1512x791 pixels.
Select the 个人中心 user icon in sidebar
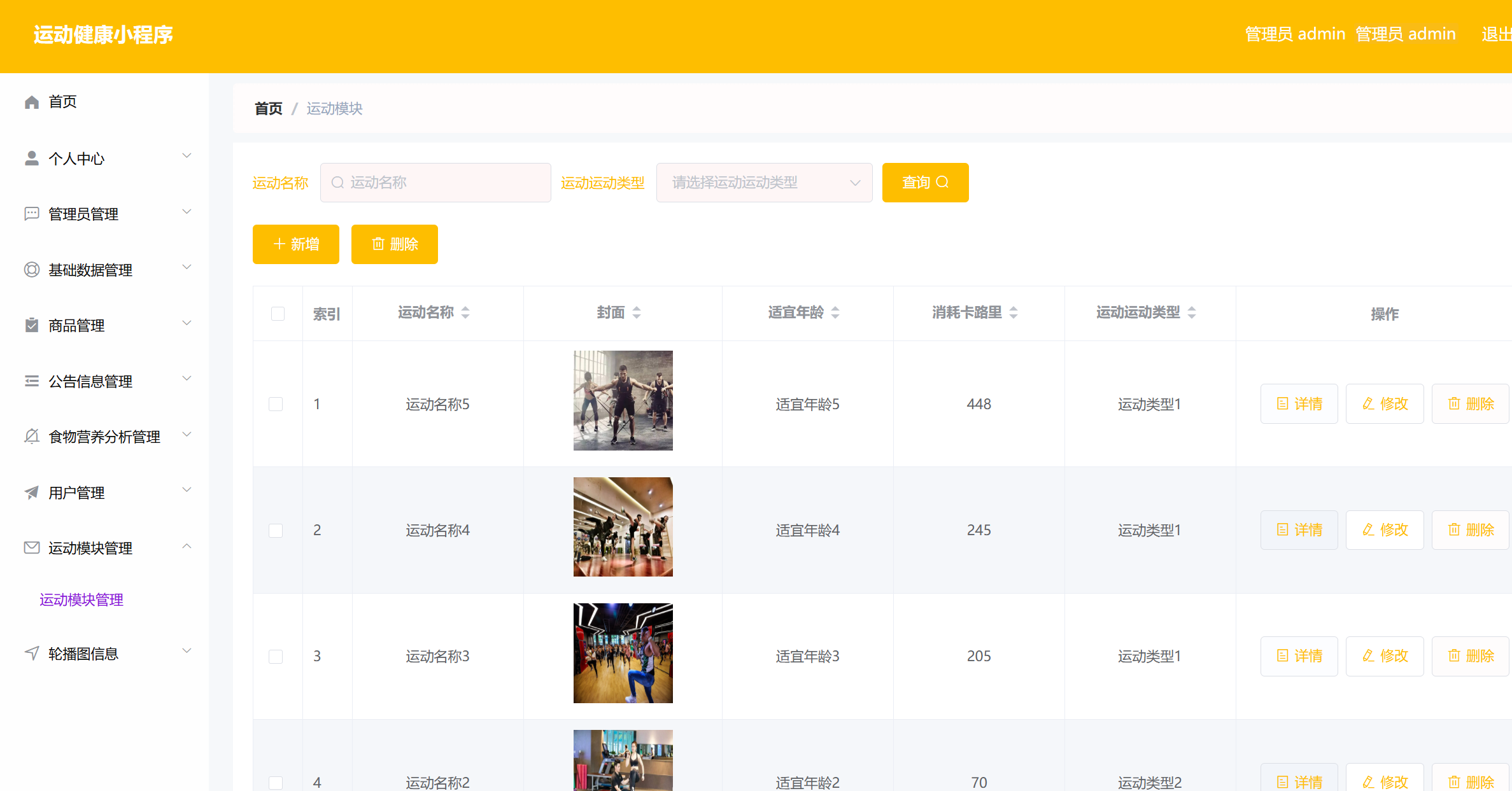(x=31, y=157)
